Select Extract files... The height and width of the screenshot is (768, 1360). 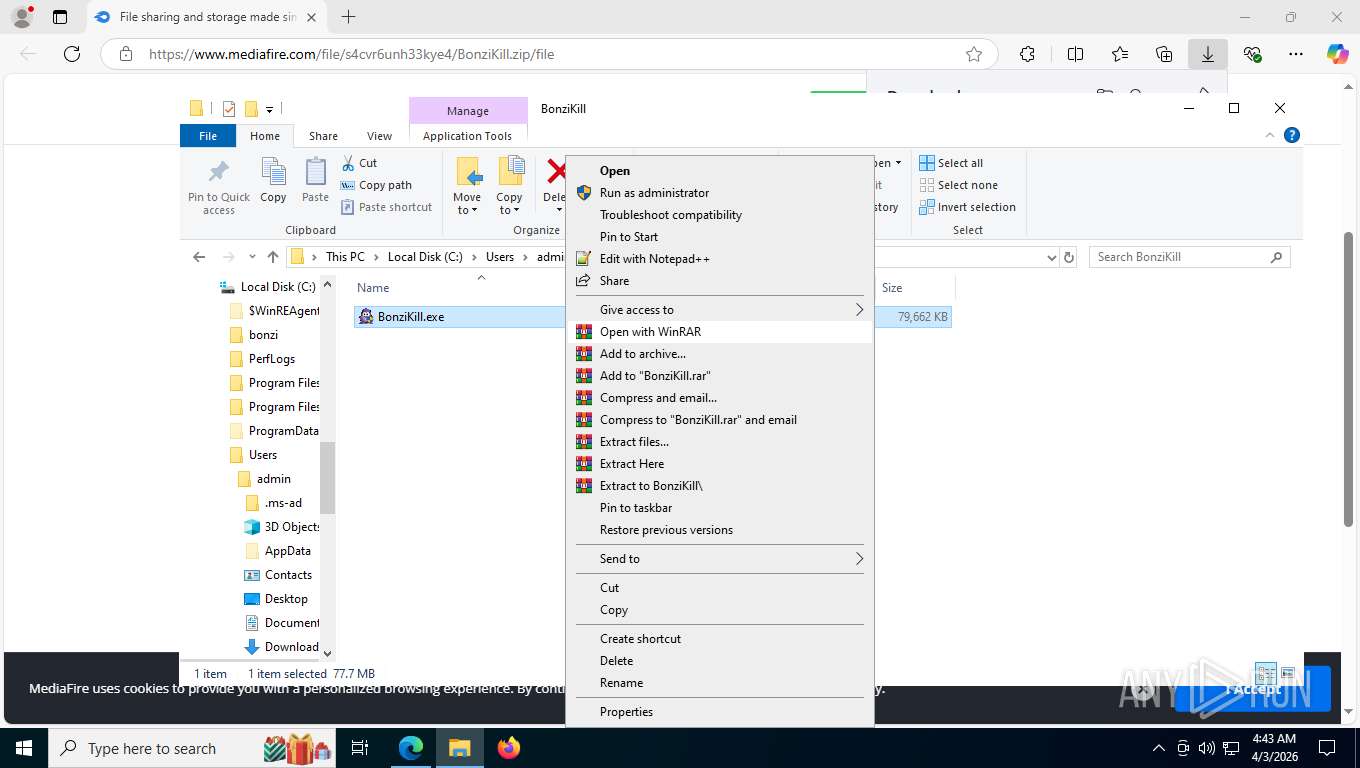coord(720,442)
